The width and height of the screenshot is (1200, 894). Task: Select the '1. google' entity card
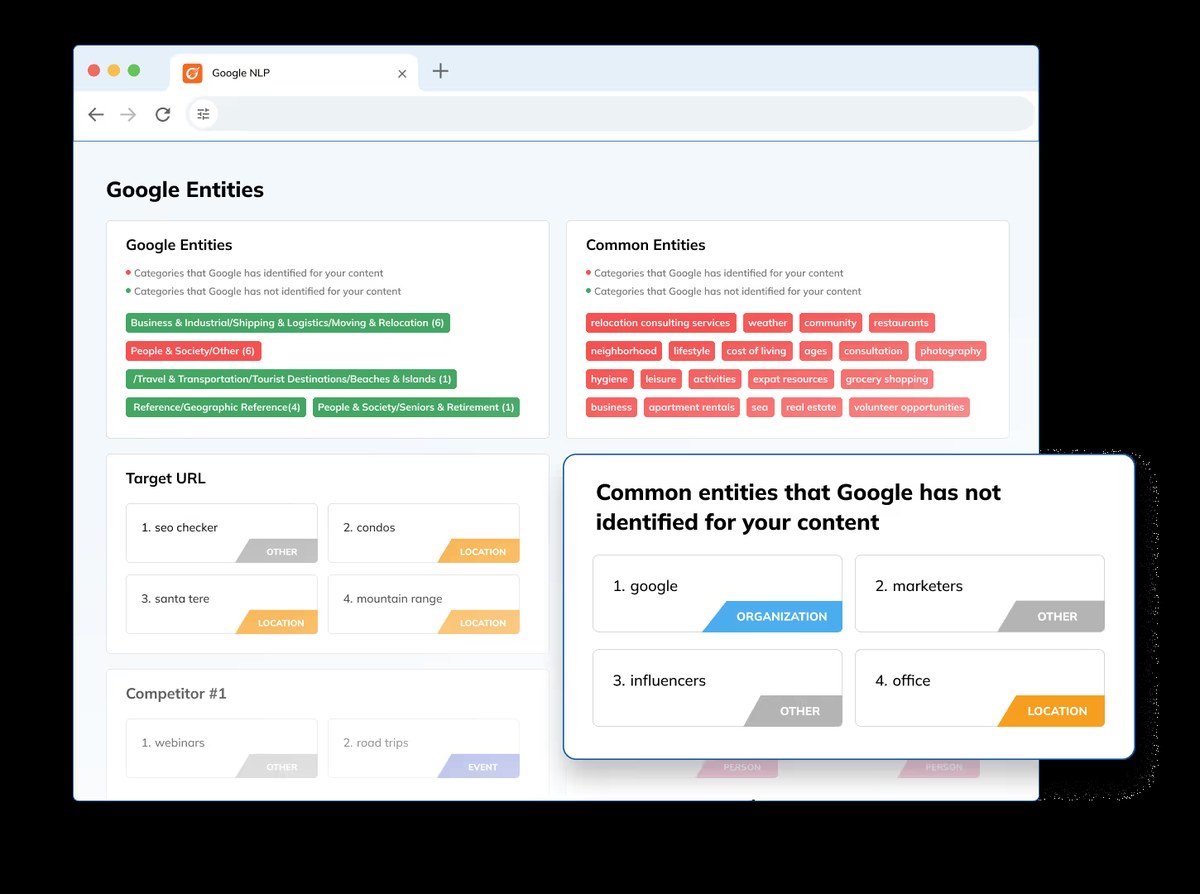click(x=718, y=594)
